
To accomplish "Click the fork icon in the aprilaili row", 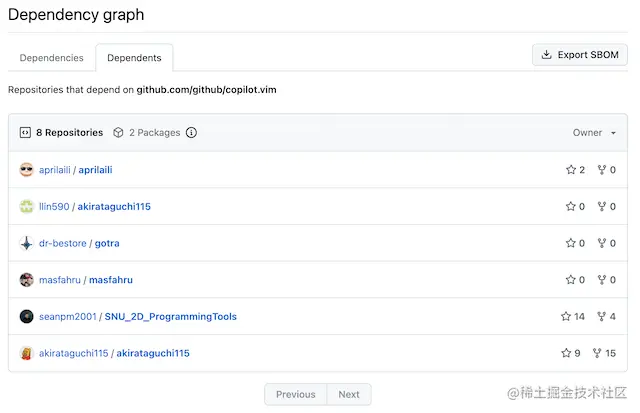I will (602, 170).
